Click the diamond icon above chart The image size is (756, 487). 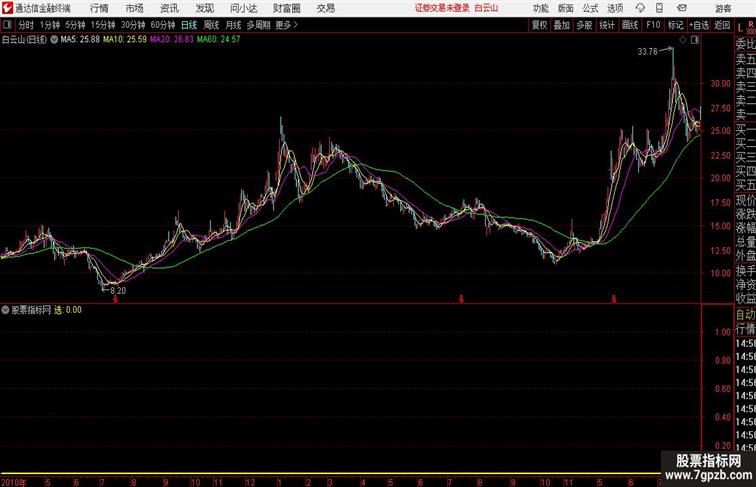pos(683,41)
